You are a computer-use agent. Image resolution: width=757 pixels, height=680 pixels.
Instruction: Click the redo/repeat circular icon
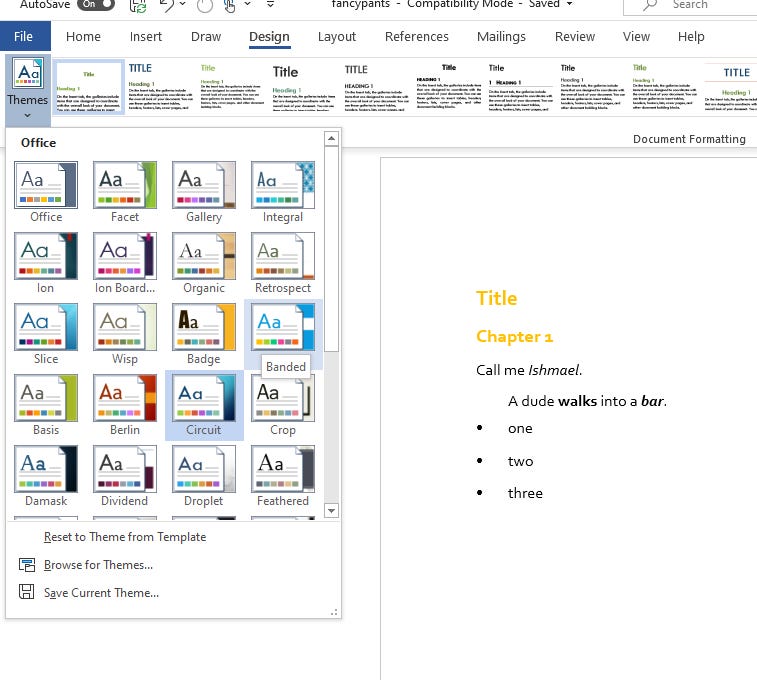point(205,6)
